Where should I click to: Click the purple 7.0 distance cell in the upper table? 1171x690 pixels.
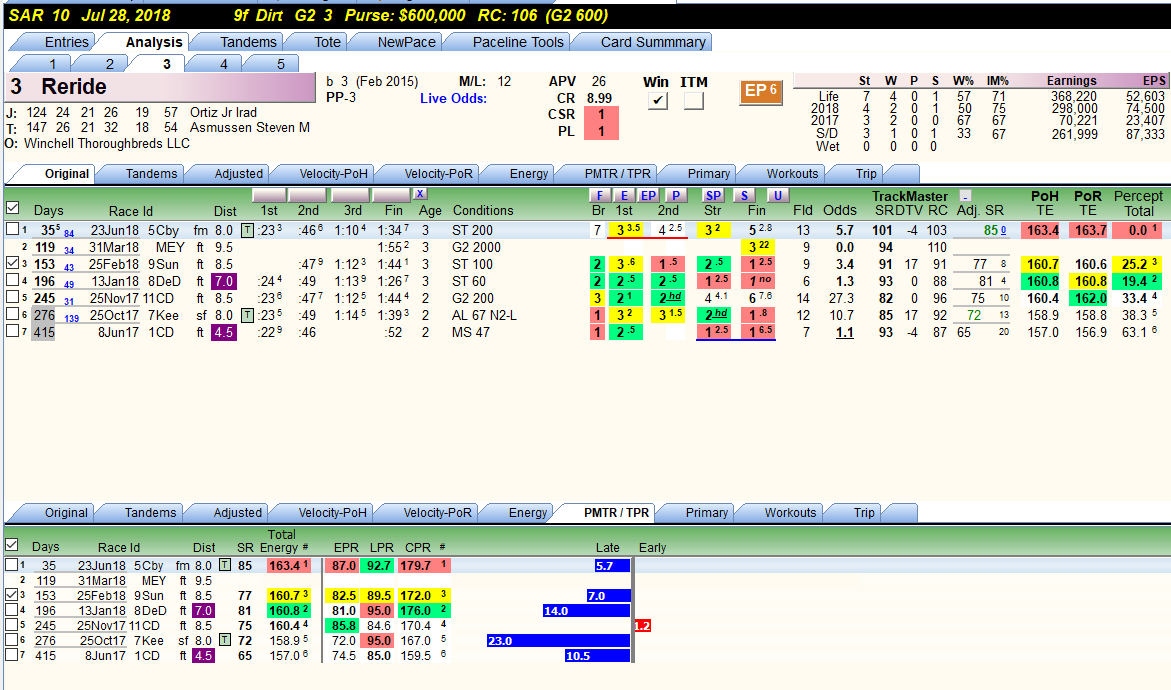(x=223, y=282)
